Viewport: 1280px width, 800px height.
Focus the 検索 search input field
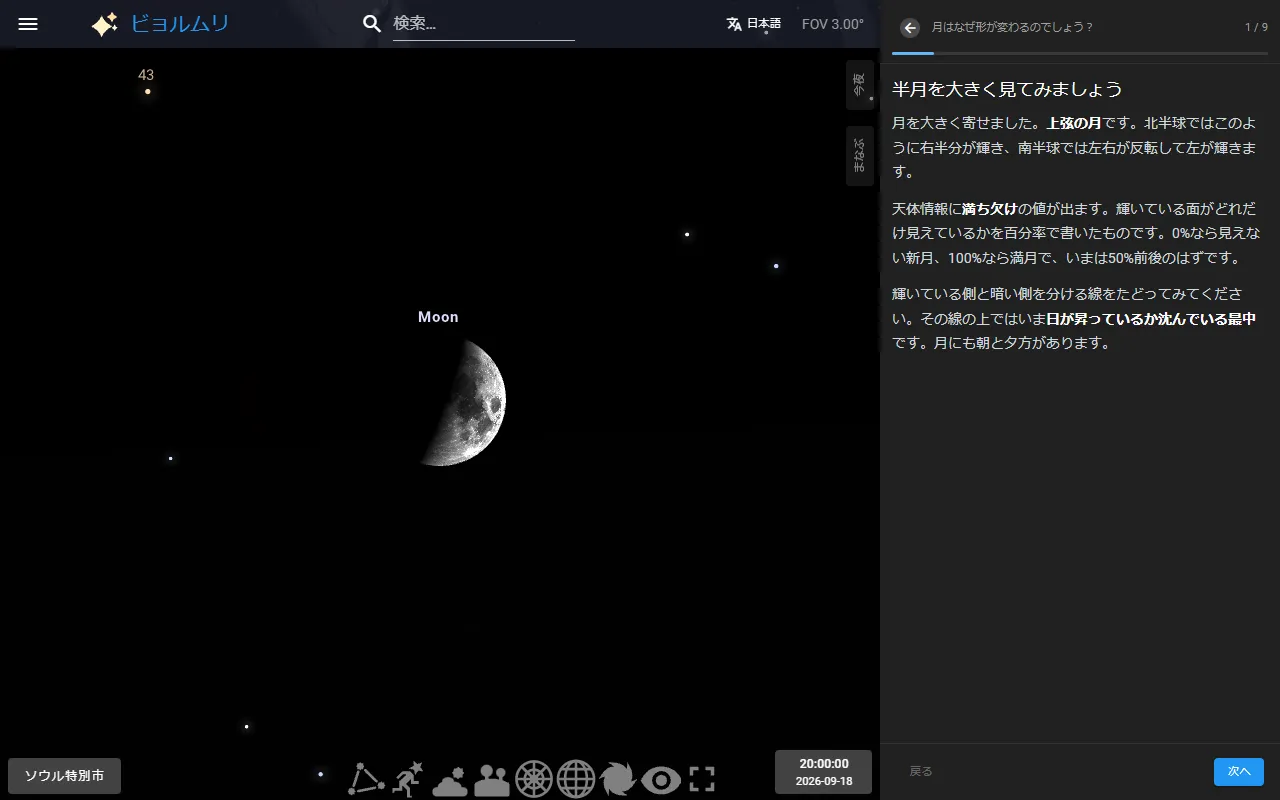[483, 24]
